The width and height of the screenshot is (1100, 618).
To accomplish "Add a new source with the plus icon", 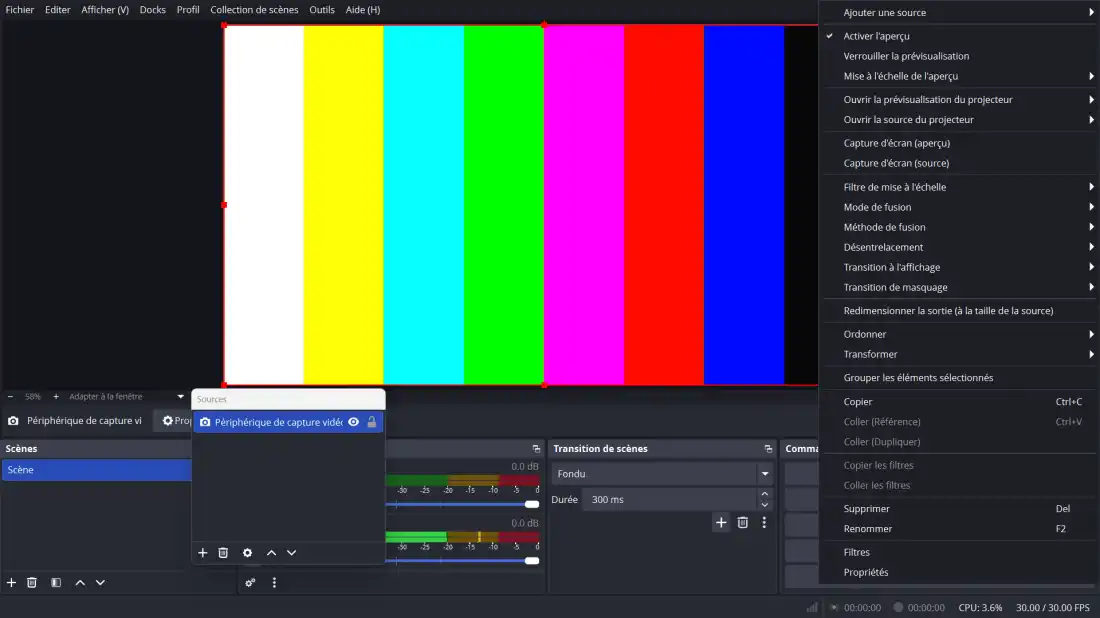I will click(x=202, y=553).
